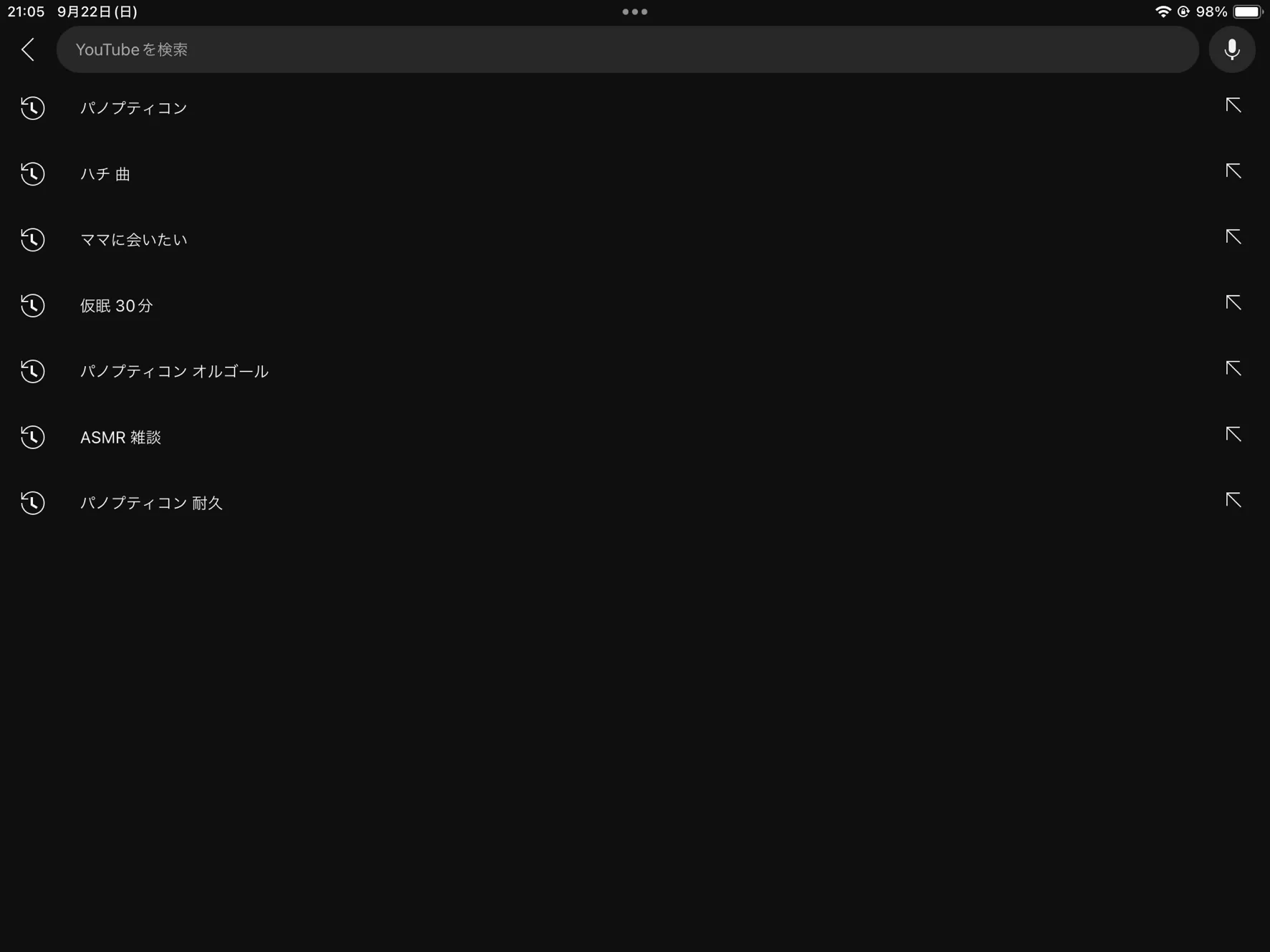Focus the 'YouTubeを検索' search field
The image size is (1270, 952).
[x=627, y=49]
